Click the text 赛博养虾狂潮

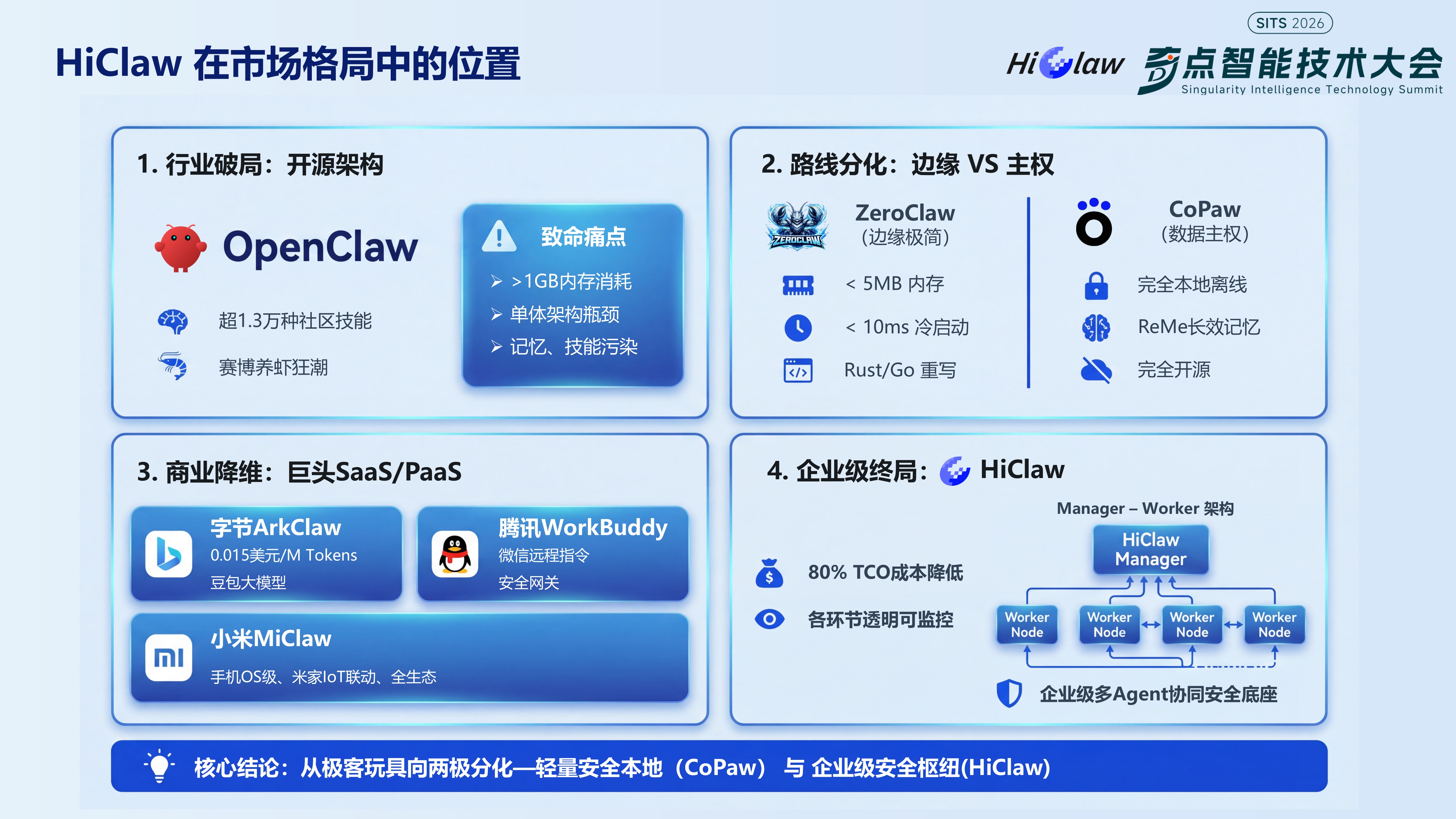(x=273, y=367)
